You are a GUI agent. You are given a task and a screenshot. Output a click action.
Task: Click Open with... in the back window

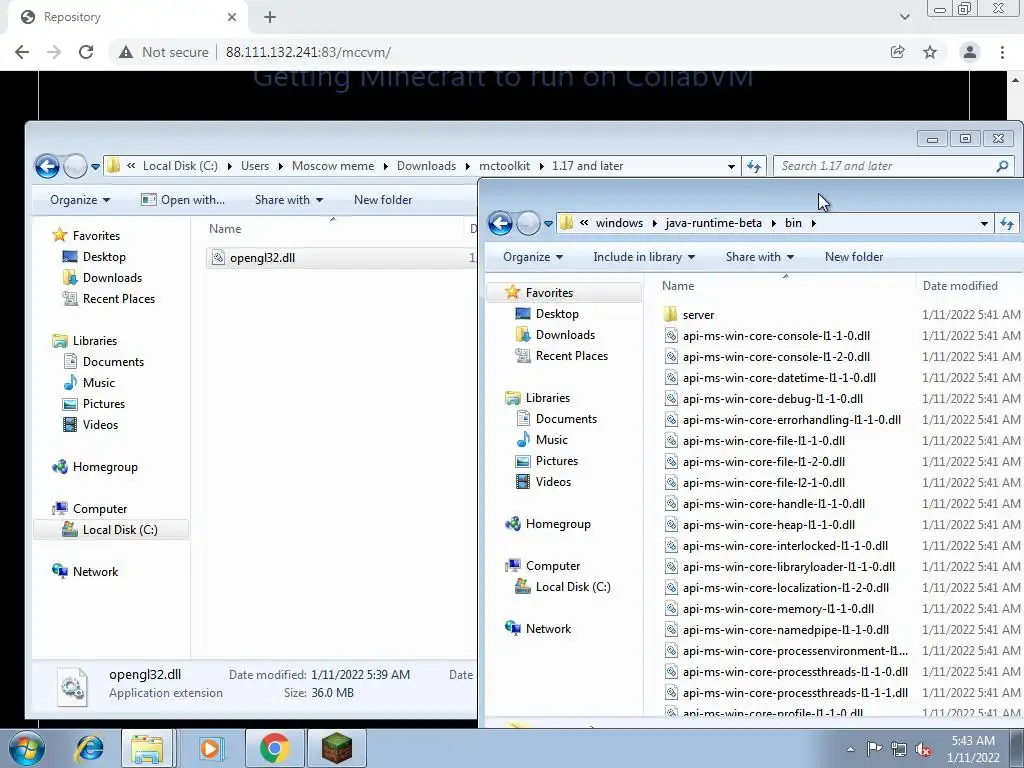183,200
